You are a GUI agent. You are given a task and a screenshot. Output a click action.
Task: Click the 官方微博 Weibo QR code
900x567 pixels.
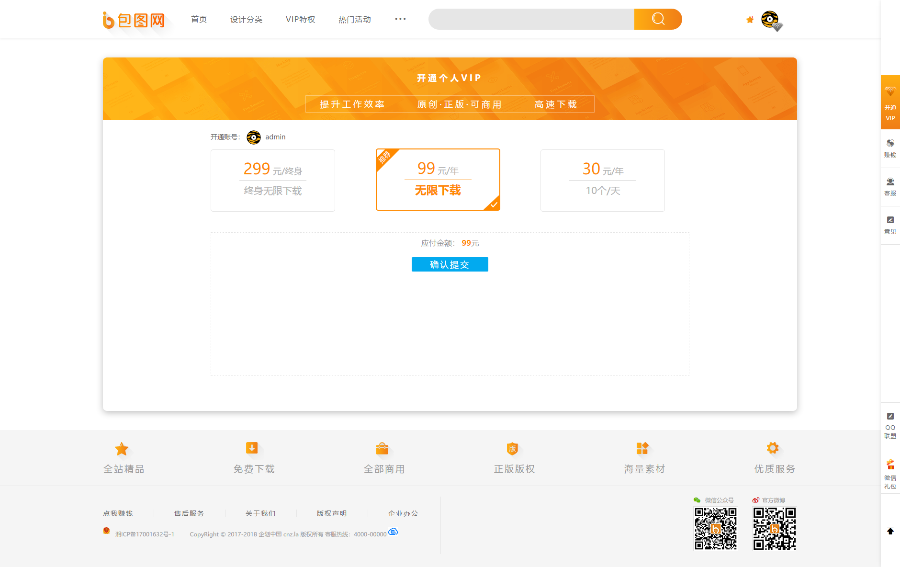[774, 529]
